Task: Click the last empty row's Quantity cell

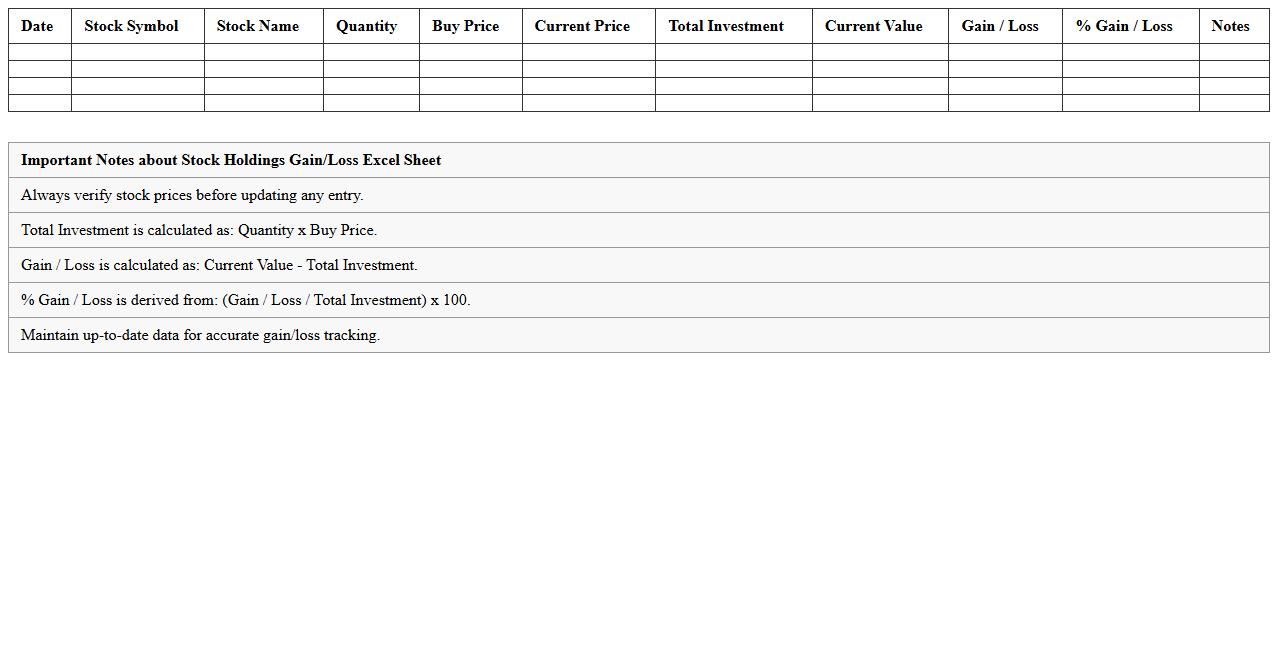Action: (x=371, y=103)
